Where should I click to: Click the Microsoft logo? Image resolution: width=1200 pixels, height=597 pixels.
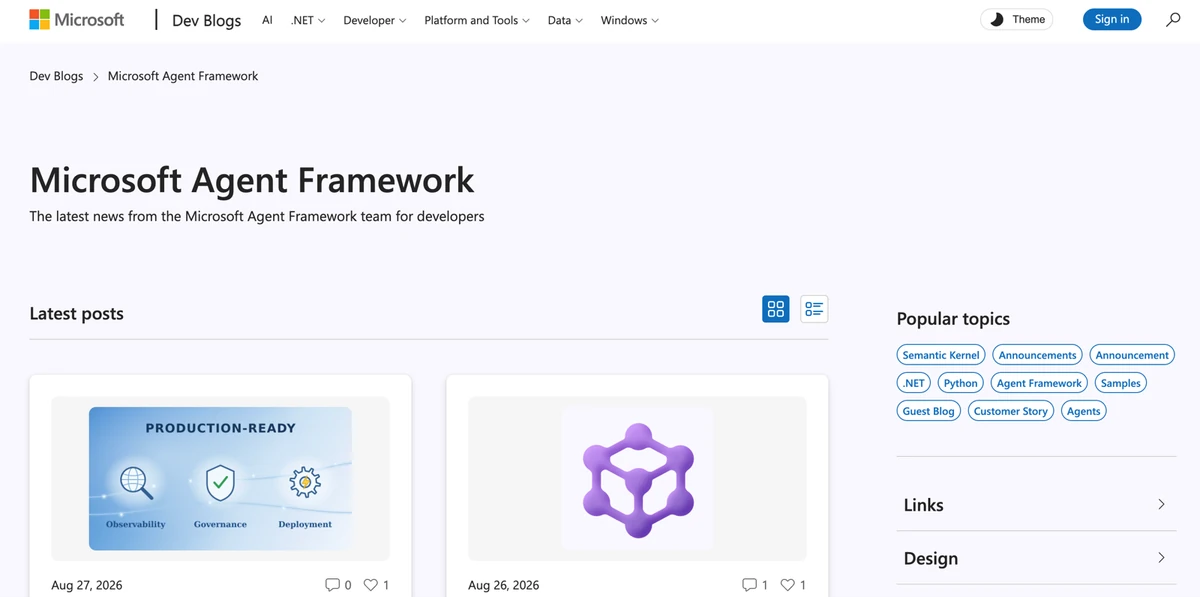click(77, 19)
